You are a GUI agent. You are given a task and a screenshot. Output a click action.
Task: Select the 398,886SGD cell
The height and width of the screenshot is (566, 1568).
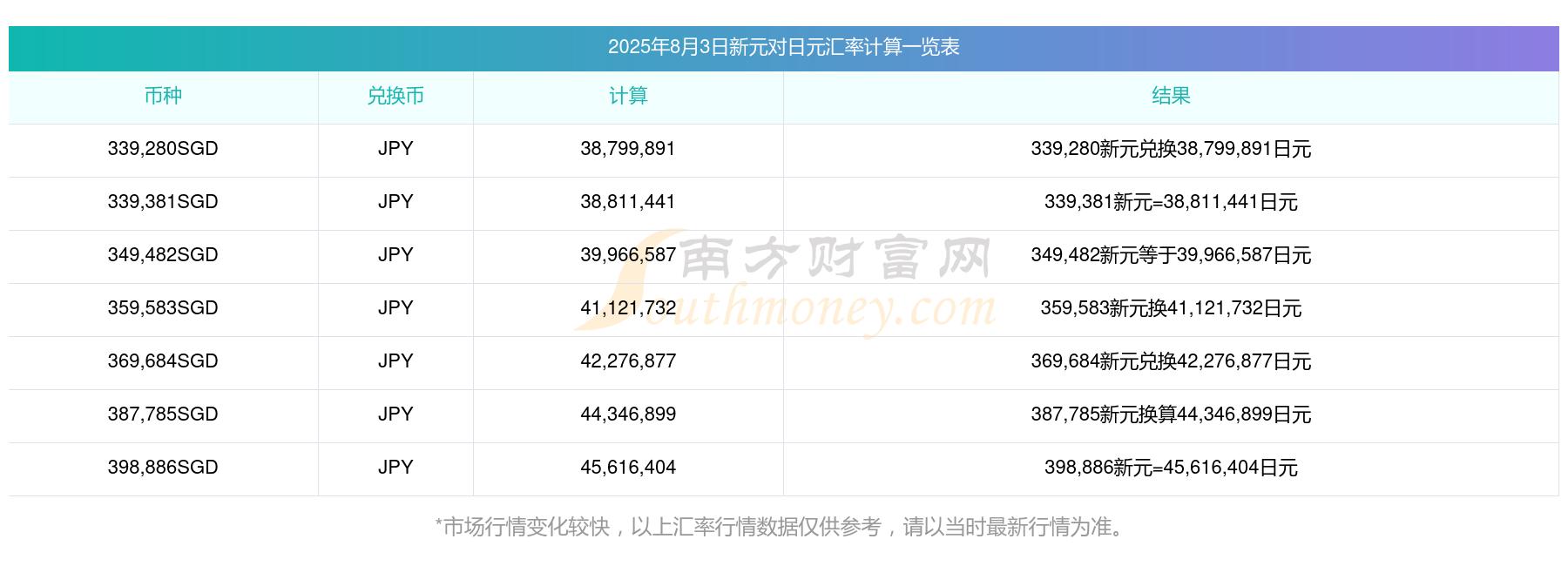click(163, 468)
